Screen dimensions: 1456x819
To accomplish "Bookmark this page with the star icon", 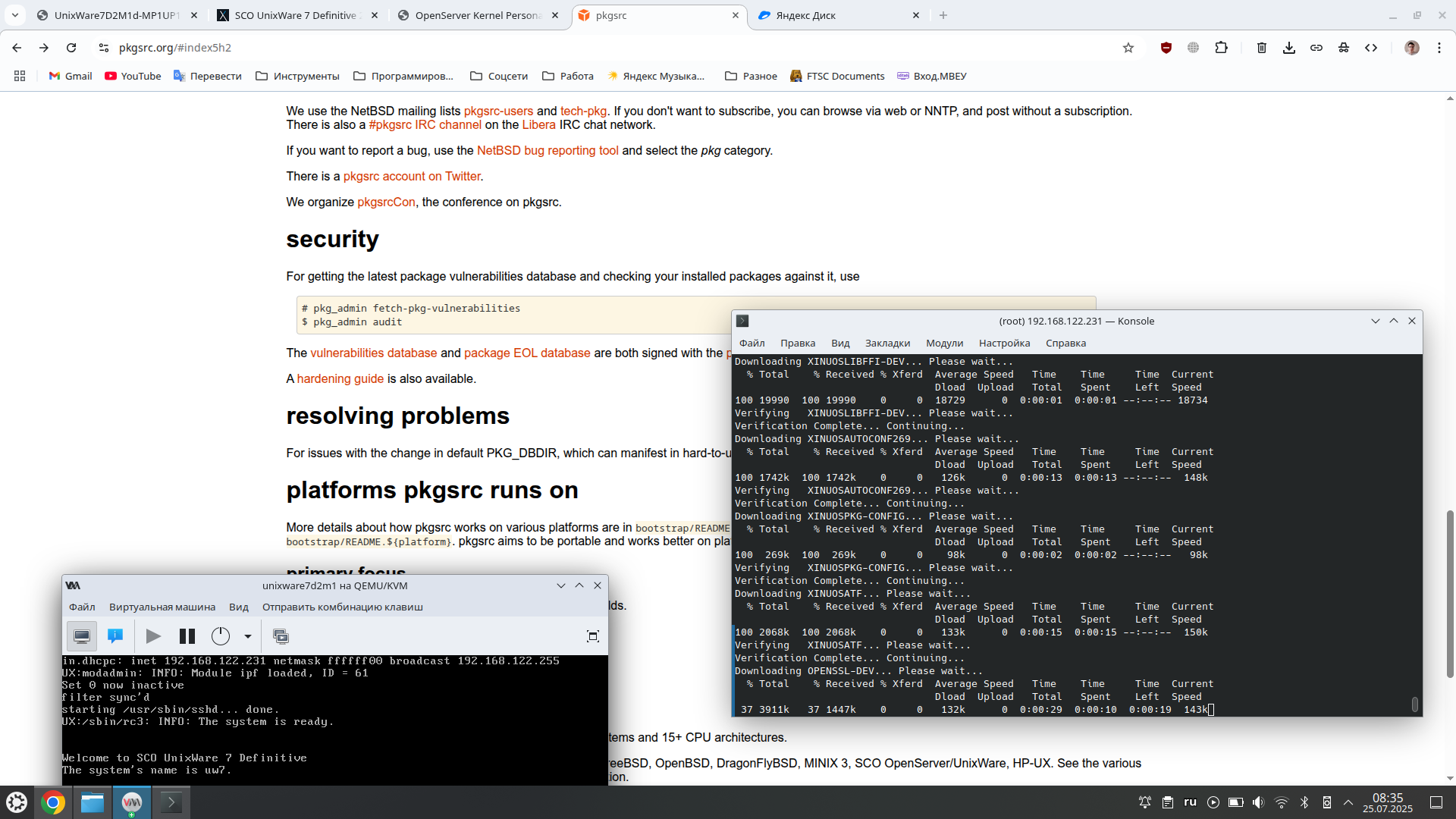I will coord(1128,48).
